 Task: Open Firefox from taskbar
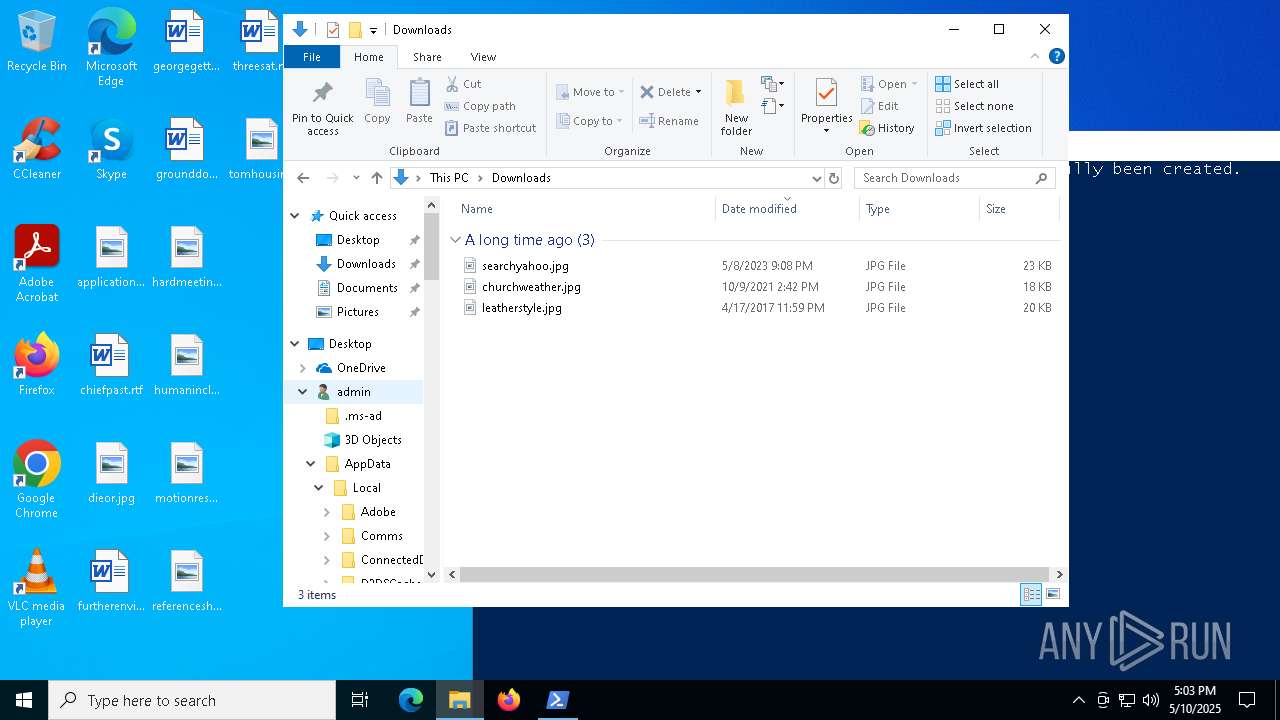(x=509, y=700)
